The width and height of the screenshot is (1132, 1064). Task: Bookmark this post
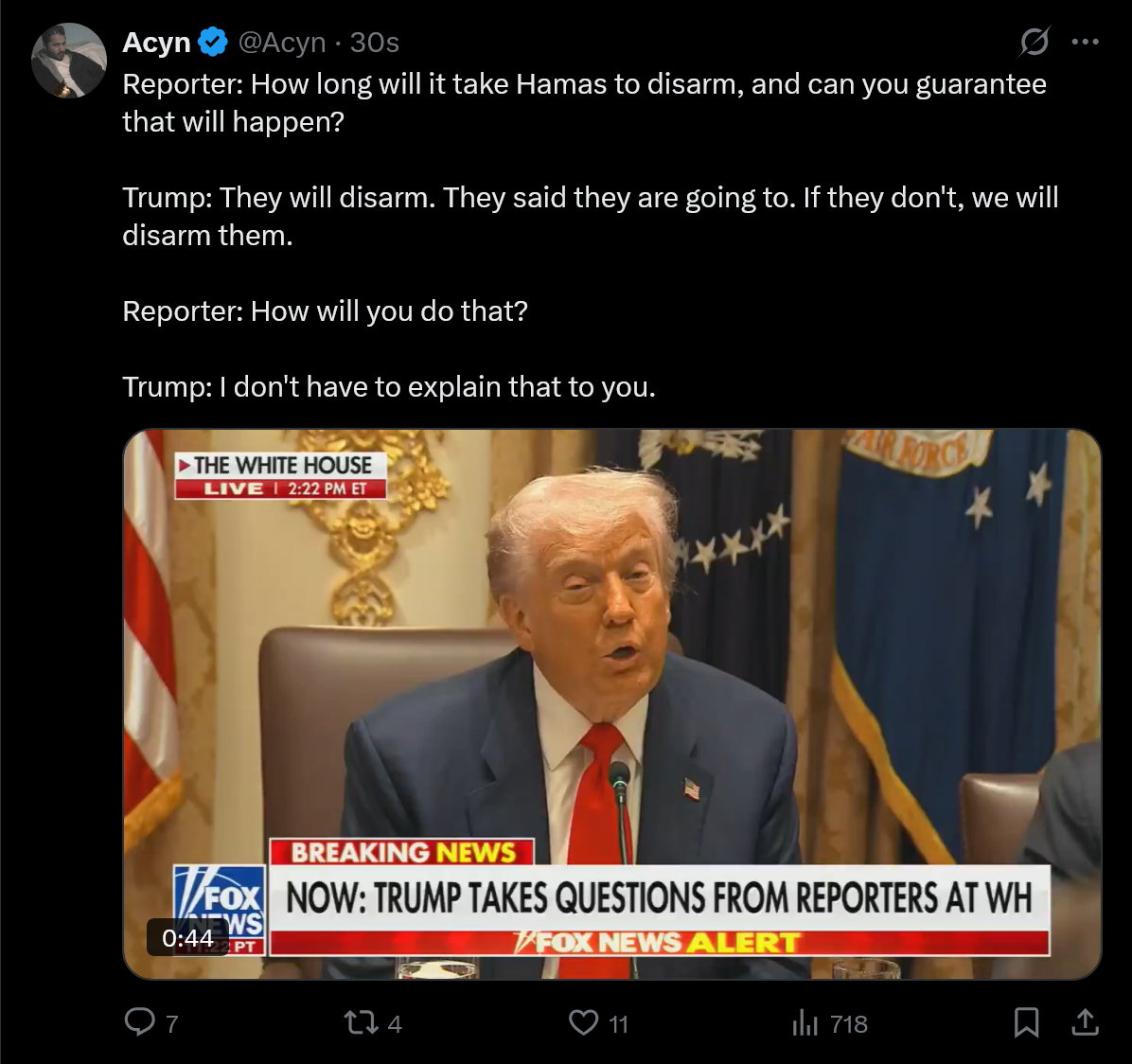1026,1022
